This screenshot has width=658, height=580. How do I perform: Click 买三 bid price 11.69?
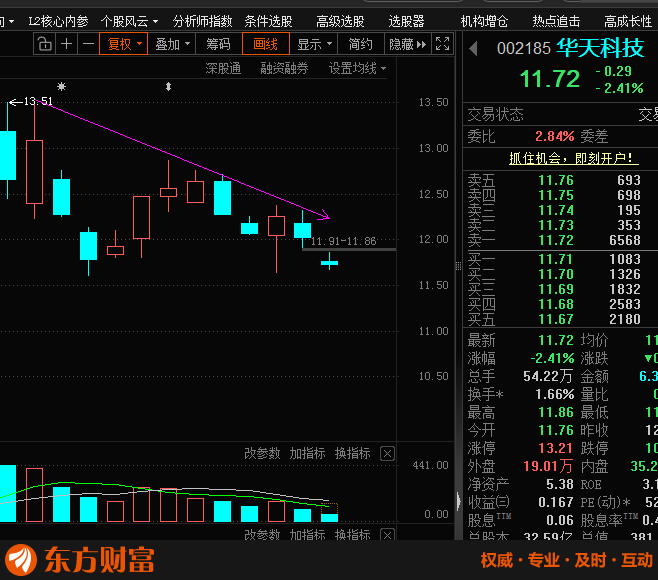tap(556, 290)
